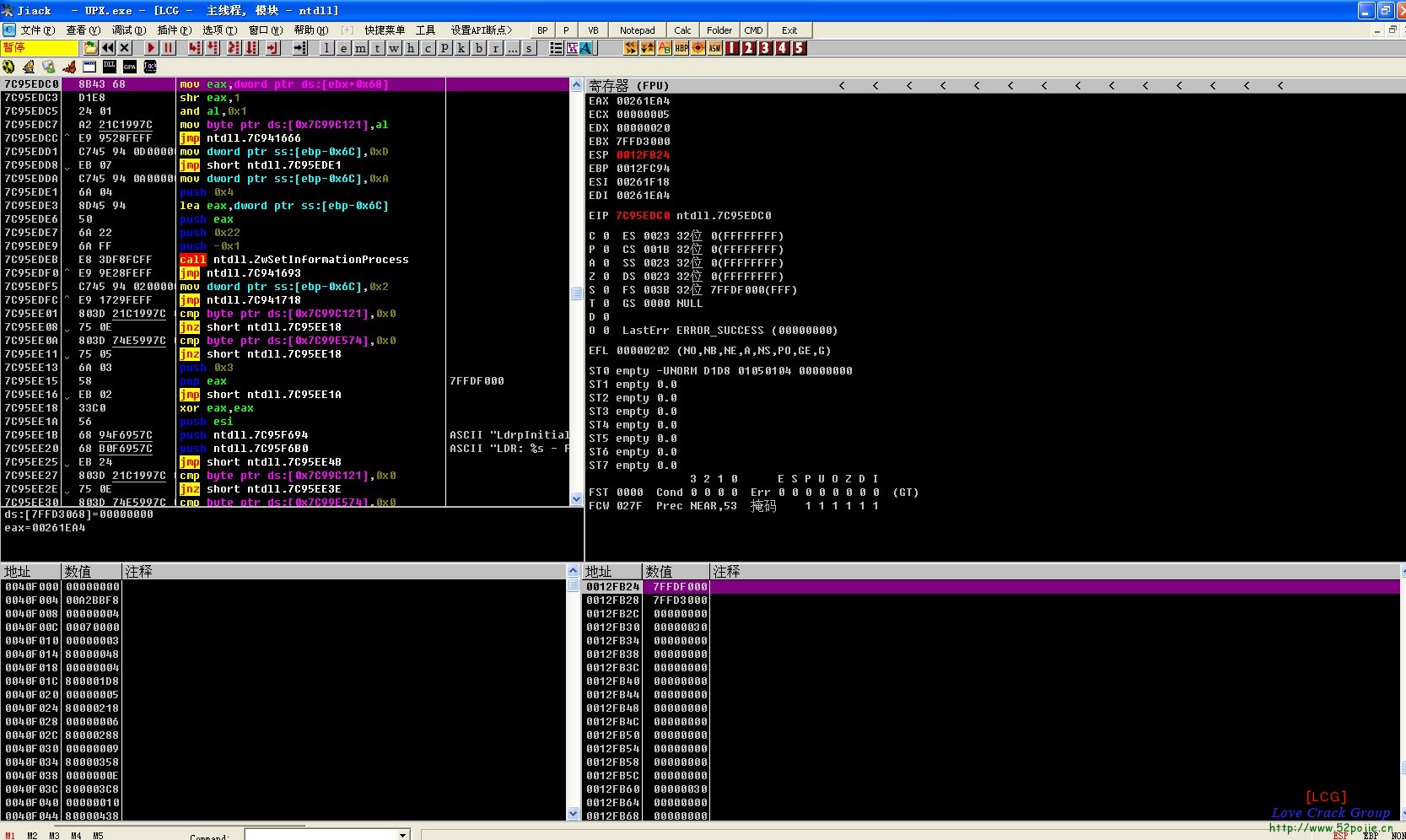This screenshot has width=1406, height=840.
Task: Click the Exit button
Action: point(789,30)
